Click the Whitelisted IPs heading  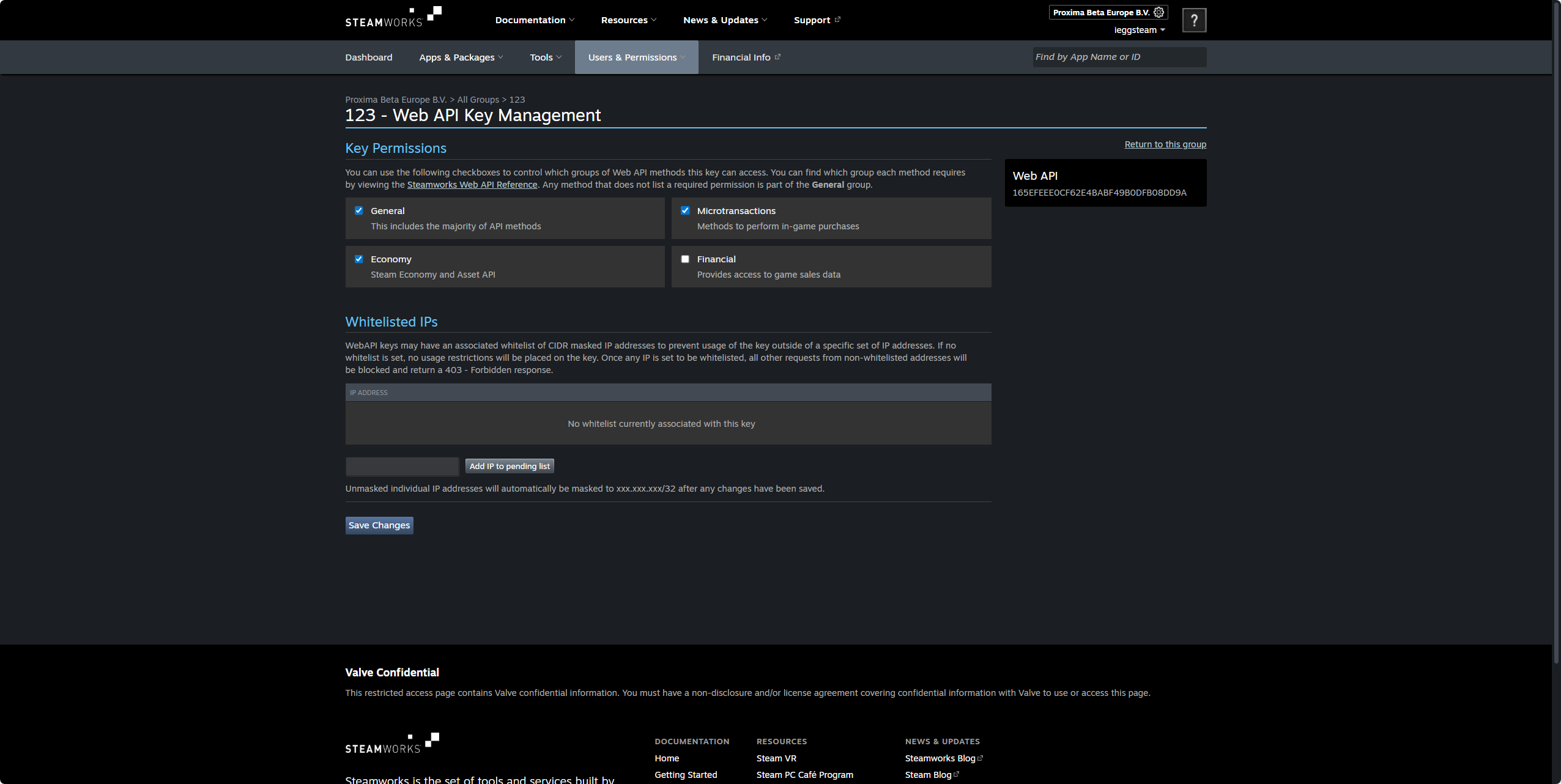(391, 322)
